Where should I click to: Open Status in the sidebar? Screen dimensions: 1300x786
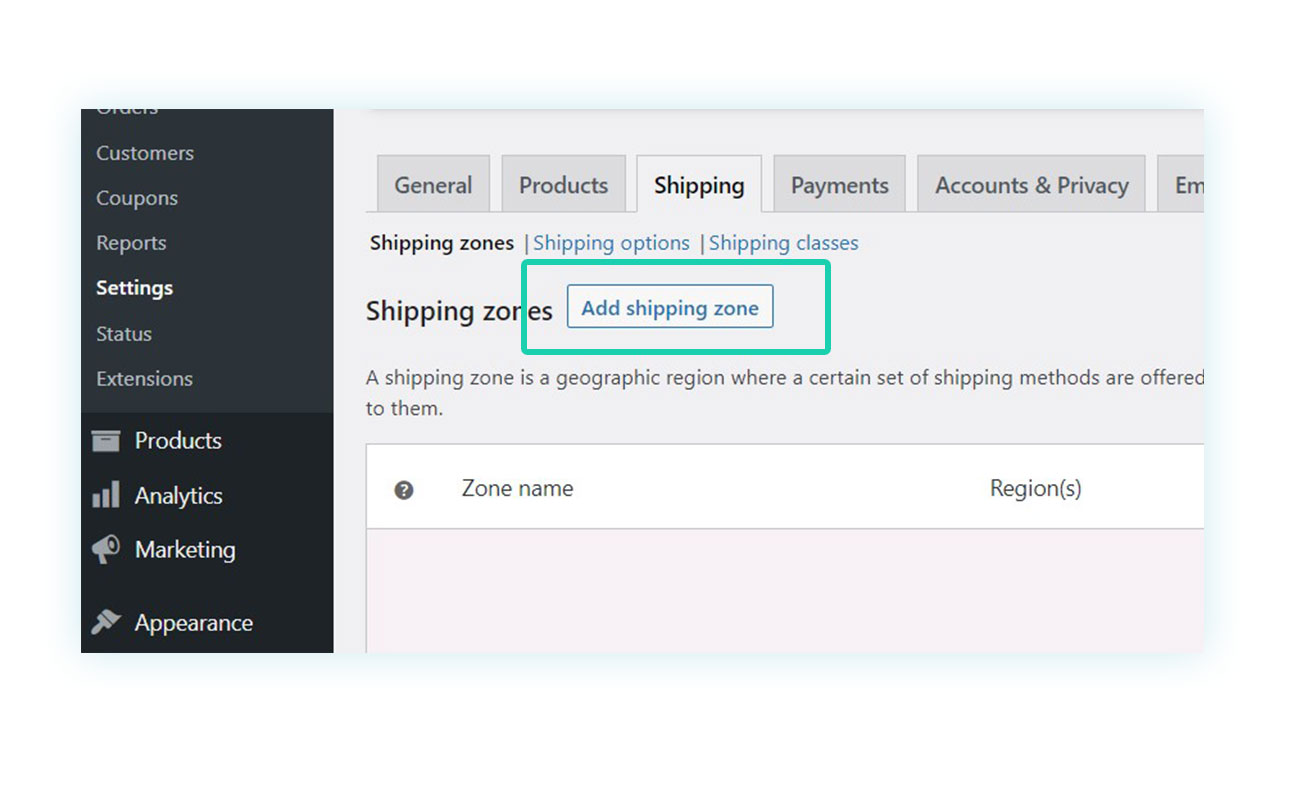(124, 334)
